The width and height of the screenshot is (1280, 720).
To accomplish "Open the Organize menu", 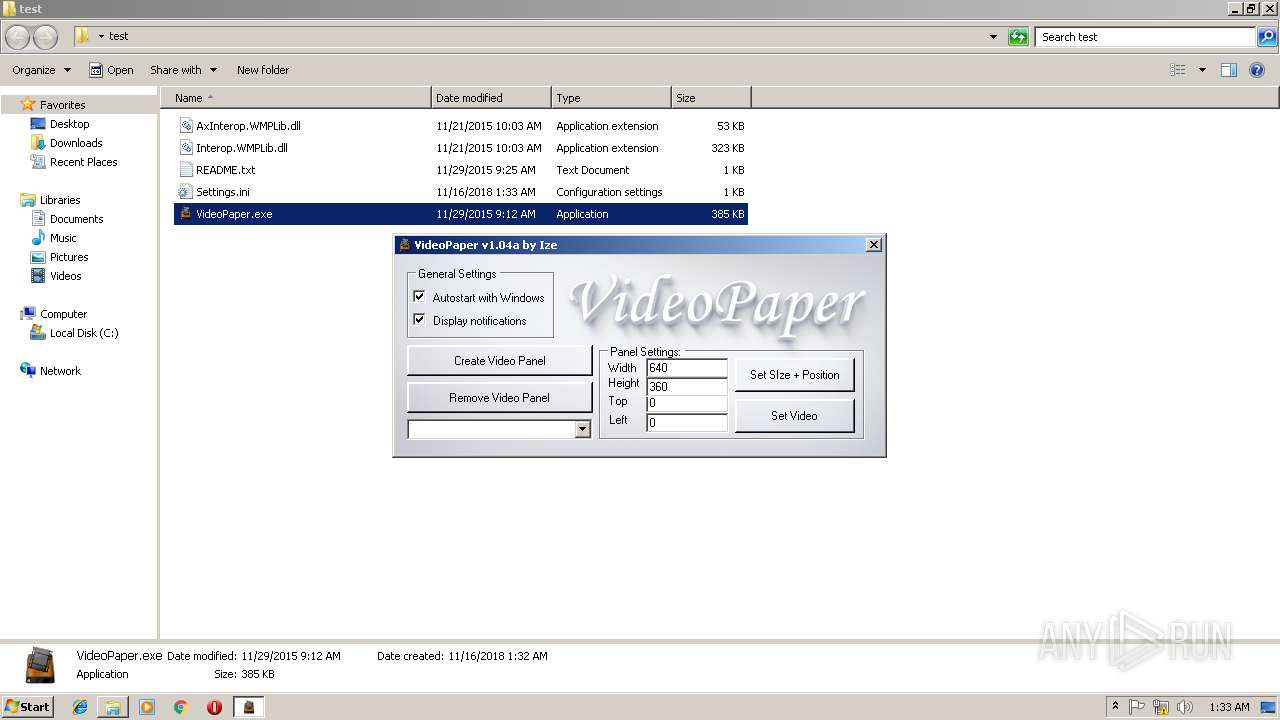I will coord(42,70).
